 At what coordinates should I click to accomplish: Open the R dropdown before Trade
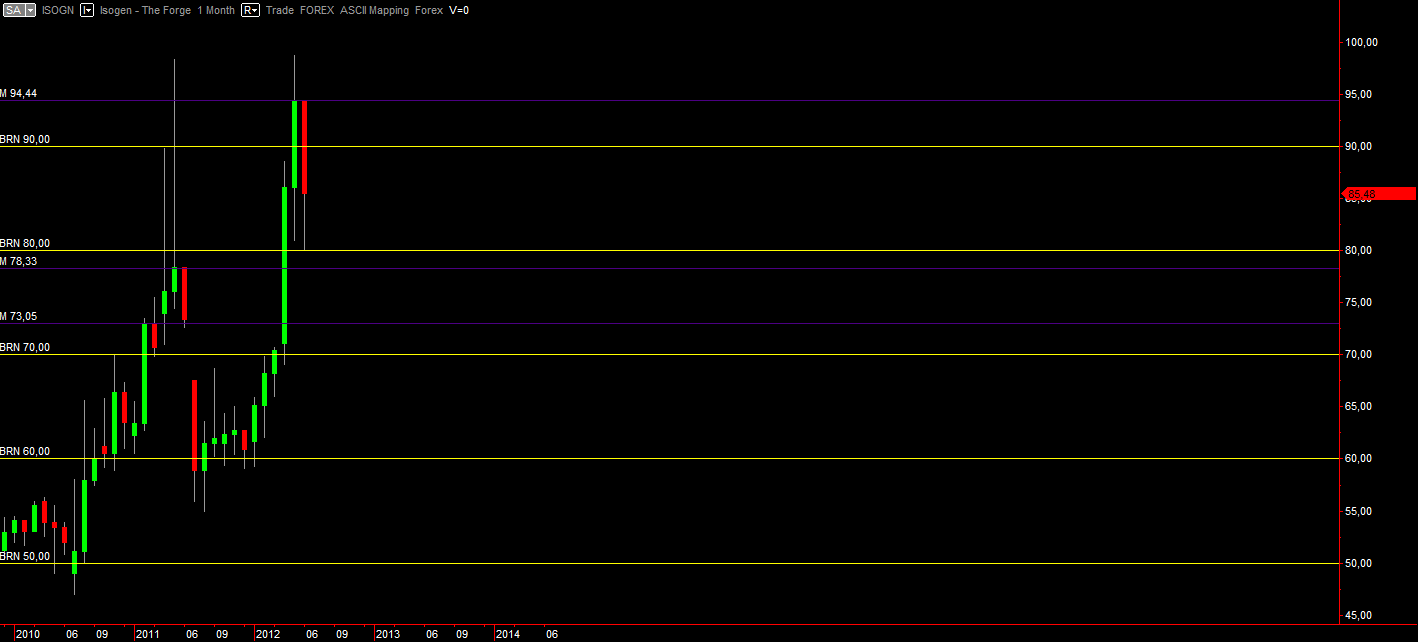(x=250, y=10)
